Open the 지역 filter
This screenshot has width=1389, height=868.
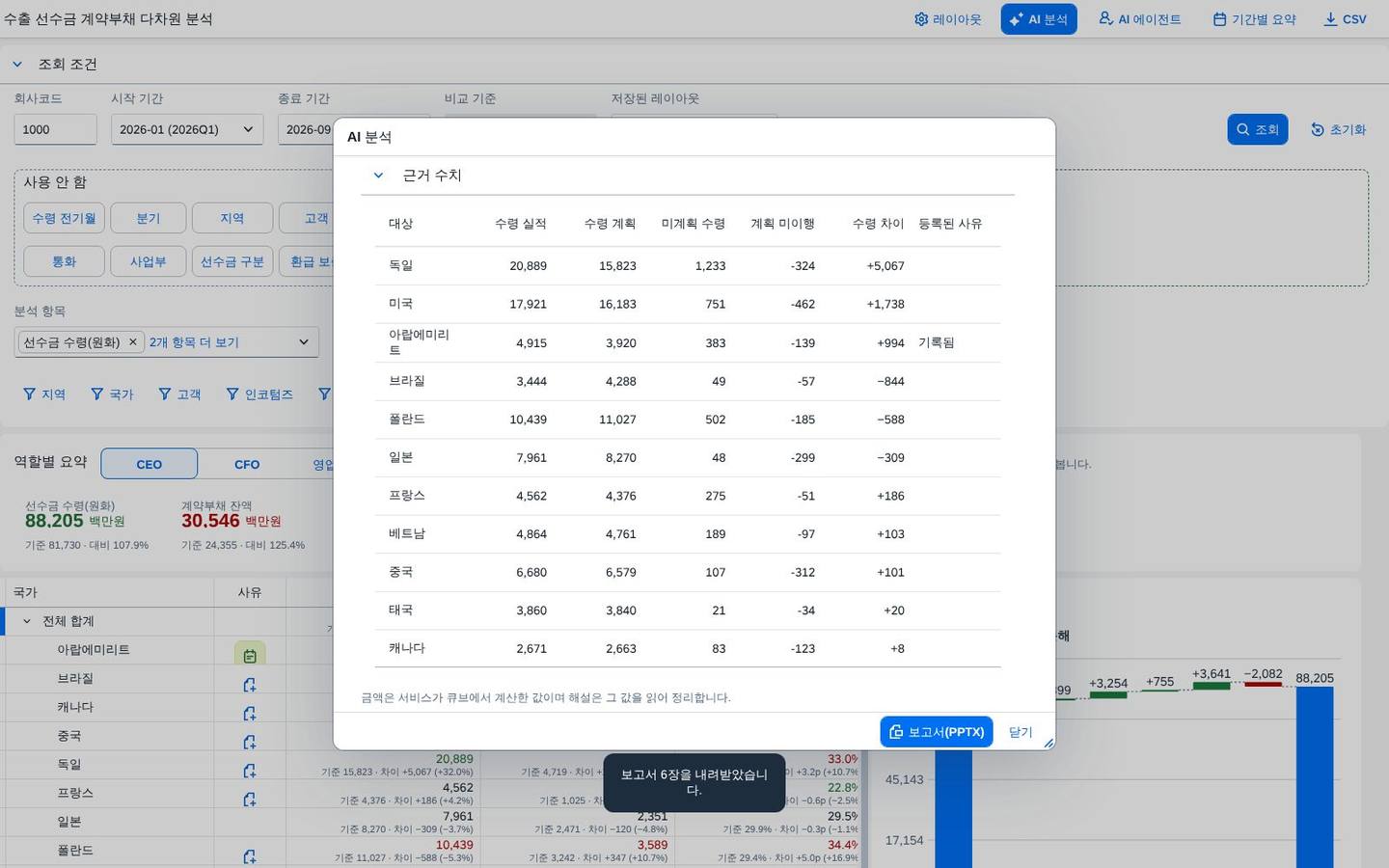click(x=44, y=394)
